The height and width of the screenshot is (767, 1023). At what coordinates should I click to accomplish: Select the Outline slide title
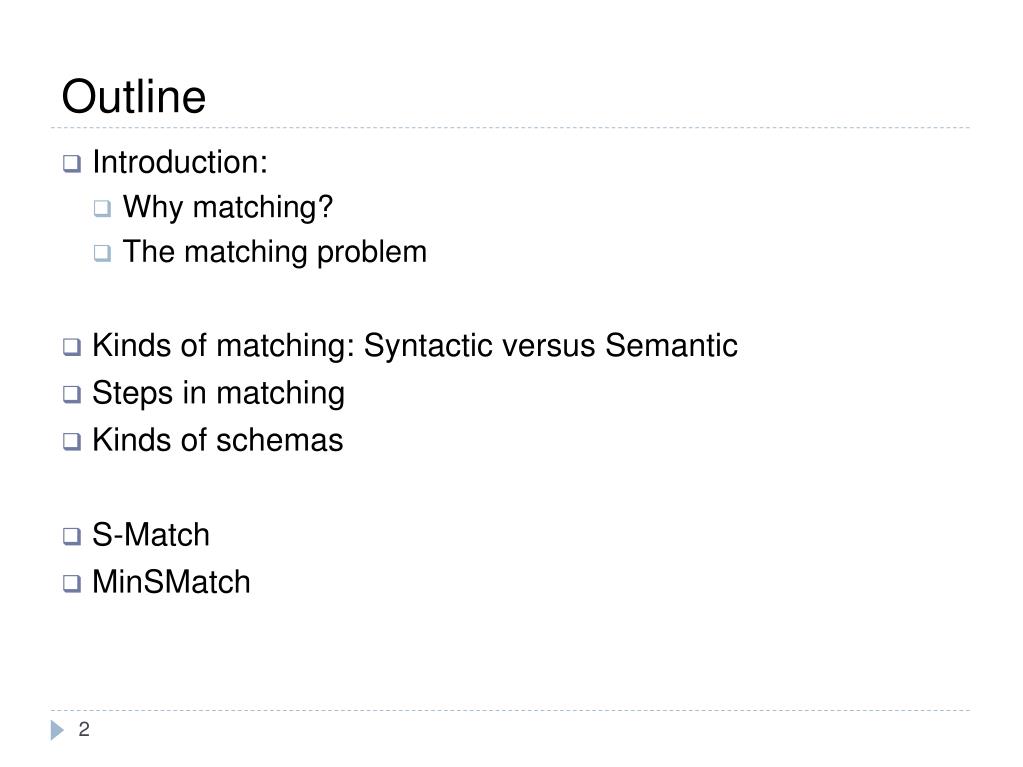point(134,97)
